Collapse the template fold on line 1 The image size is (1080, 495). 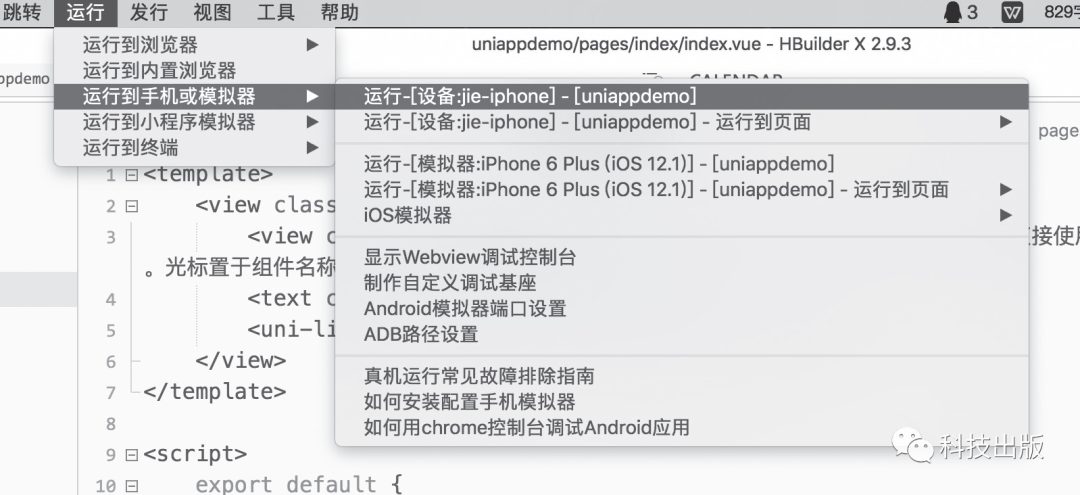pos(132,176)
